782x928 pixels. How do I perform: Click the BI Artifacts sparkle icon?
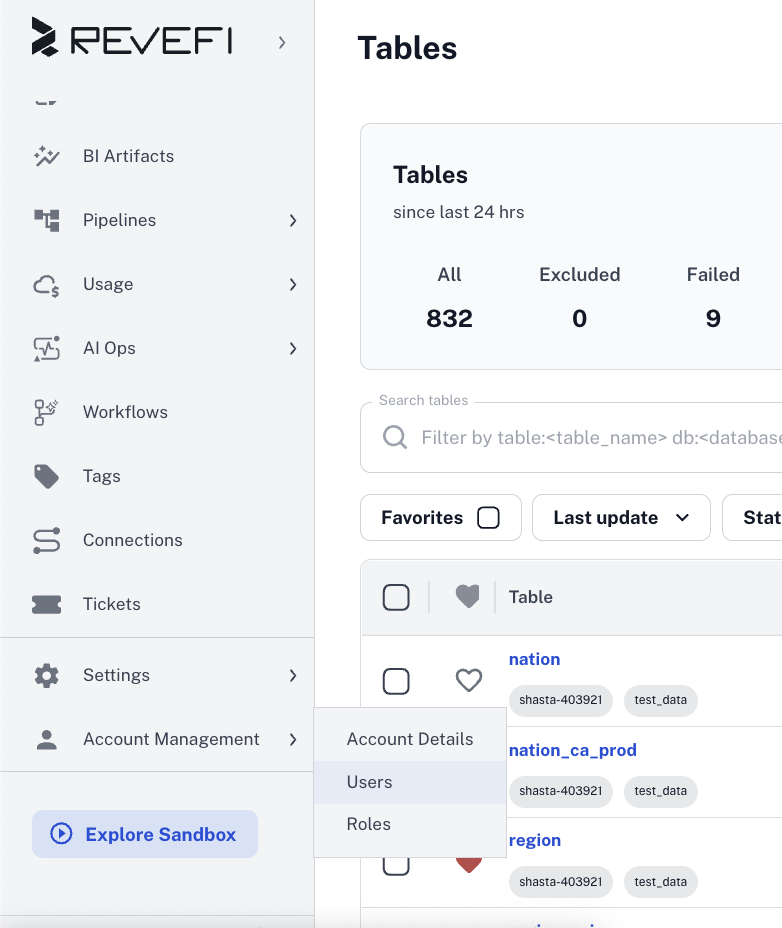tap(47, 156)
